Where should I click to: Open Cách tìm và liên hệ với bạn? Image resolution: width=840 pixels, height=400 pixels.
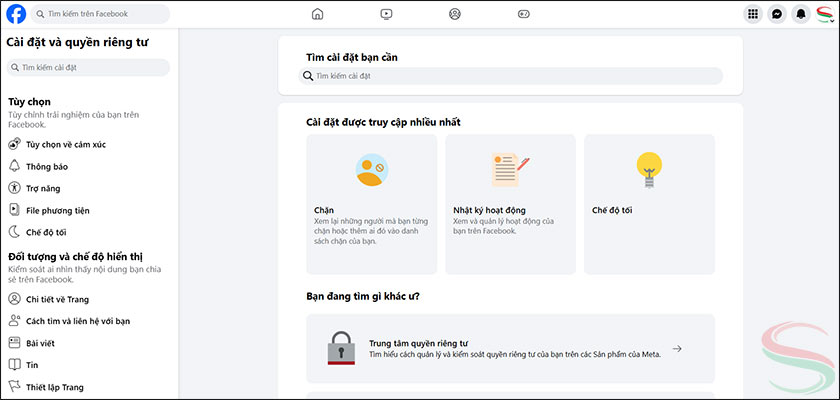click(x=78, y=321)
